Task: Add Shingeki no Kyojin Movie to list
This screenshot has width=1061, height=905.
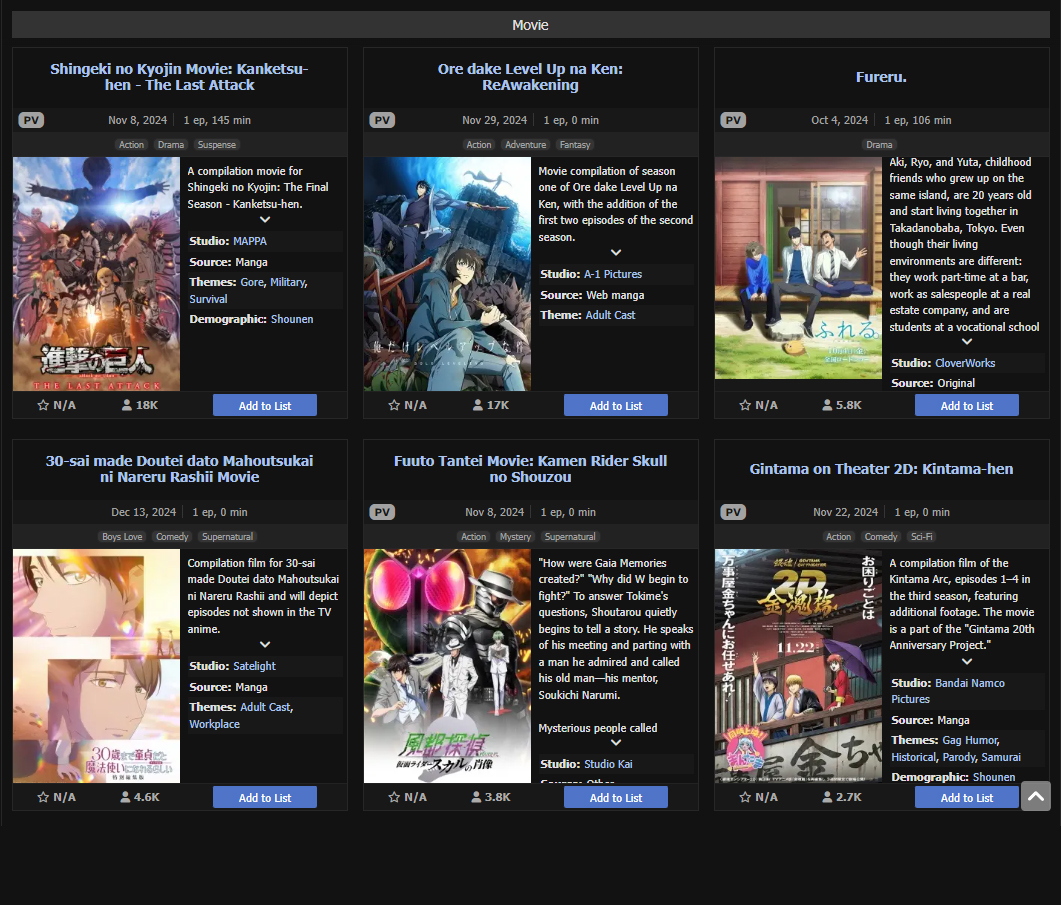Action: tap(265, 405)
